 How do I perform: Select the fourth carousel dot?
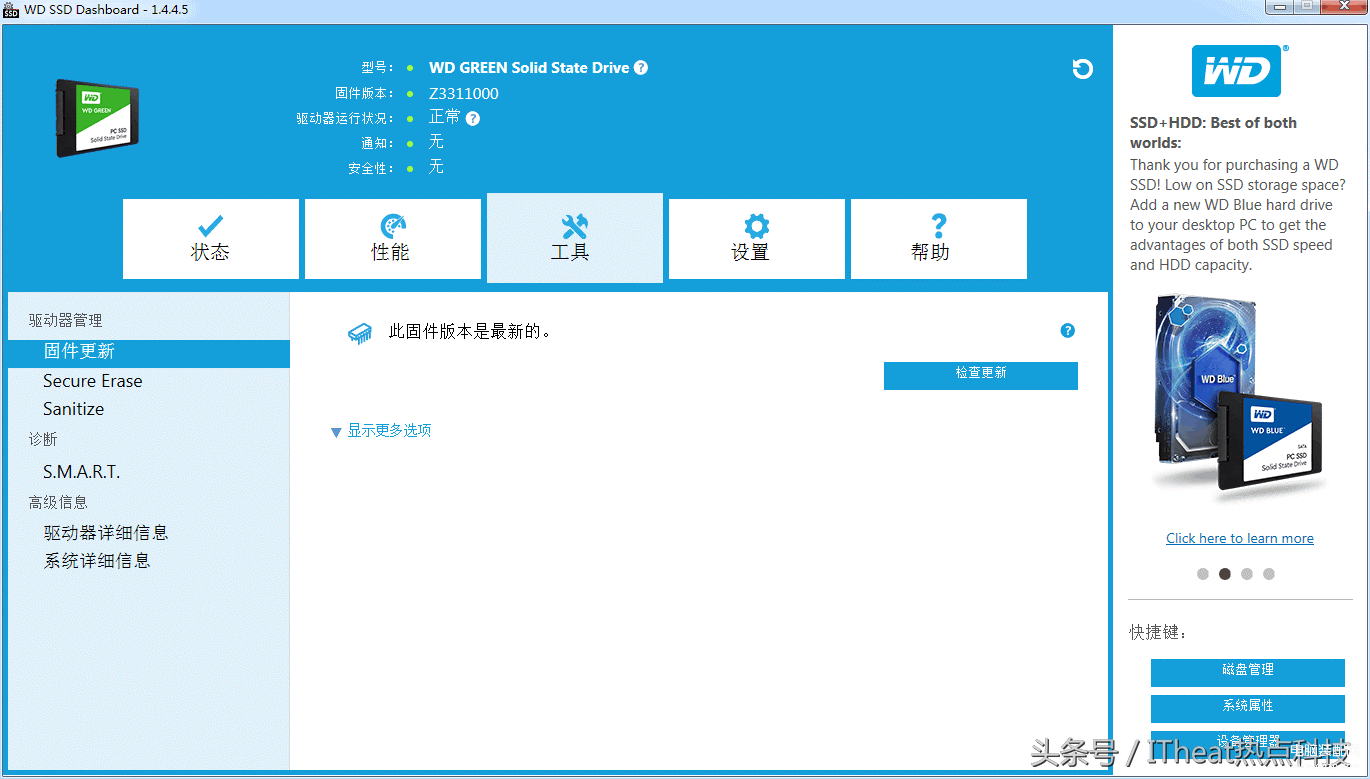1269,574
